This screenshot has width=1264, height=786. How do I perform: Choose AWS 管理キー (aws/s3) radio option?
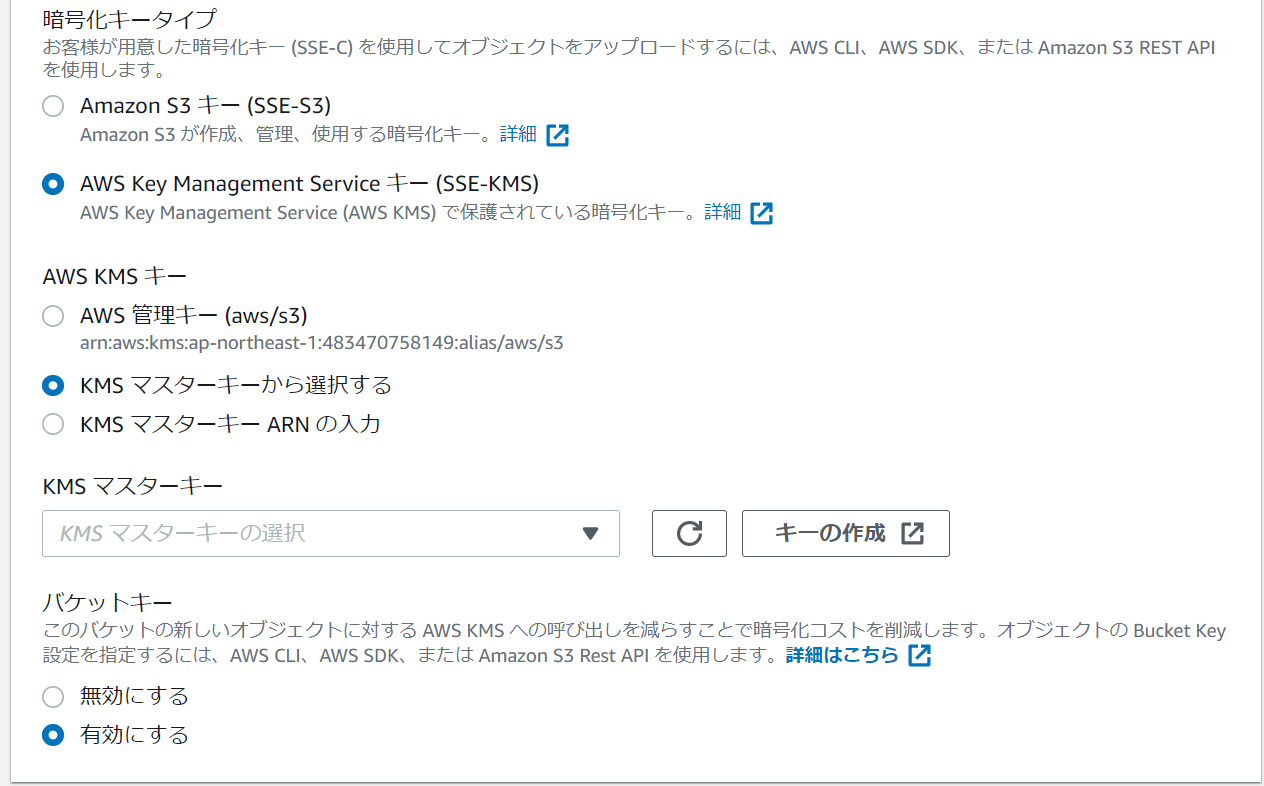(x=53, y=316)
